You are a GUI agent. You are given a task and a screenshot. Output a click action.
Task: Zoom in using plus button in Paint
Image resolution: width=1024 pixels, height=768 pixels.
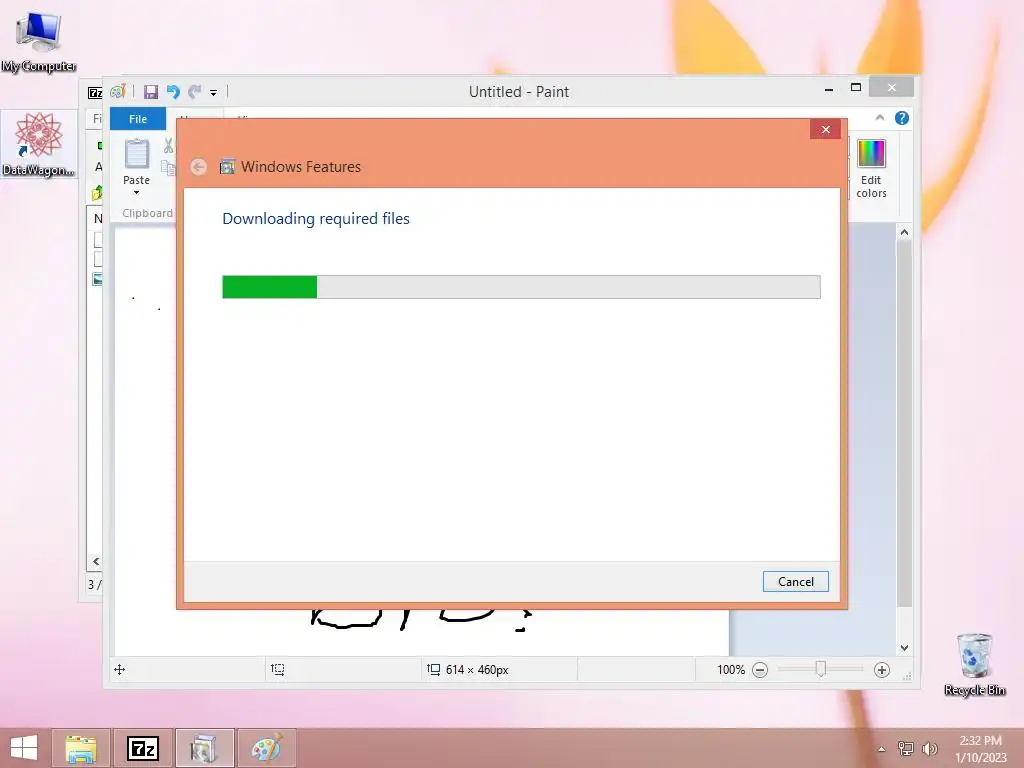point(882,670)
